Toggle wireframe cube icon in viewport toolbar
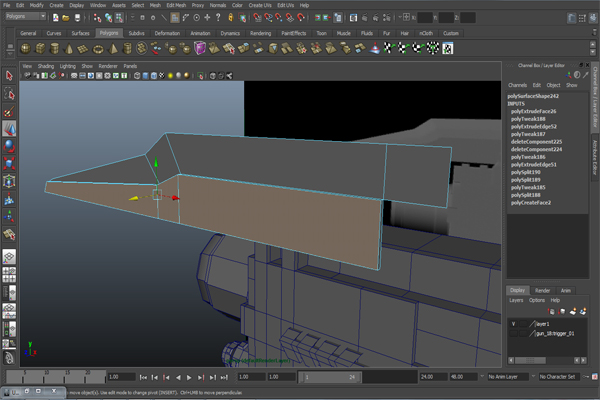 (x=137, y=76)
